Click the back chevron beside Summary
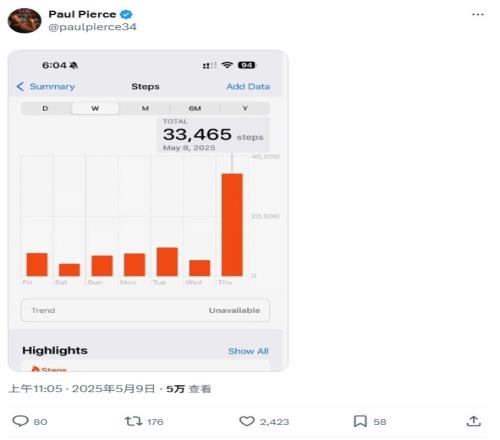Screen dimensions: 500x440 [x=20, y=87]
